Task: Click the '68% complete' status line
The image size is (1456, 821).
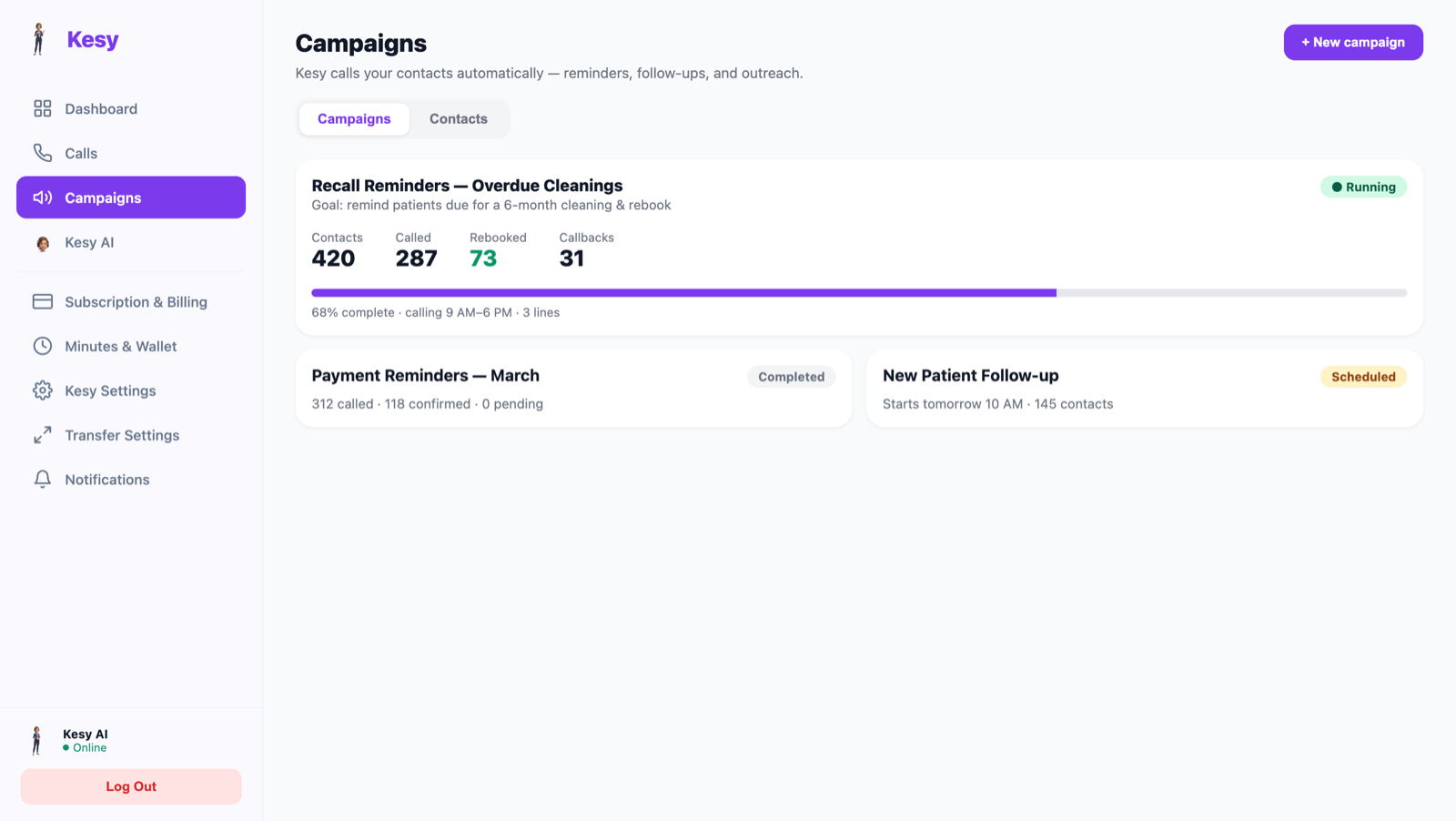Action: point(435,312)
